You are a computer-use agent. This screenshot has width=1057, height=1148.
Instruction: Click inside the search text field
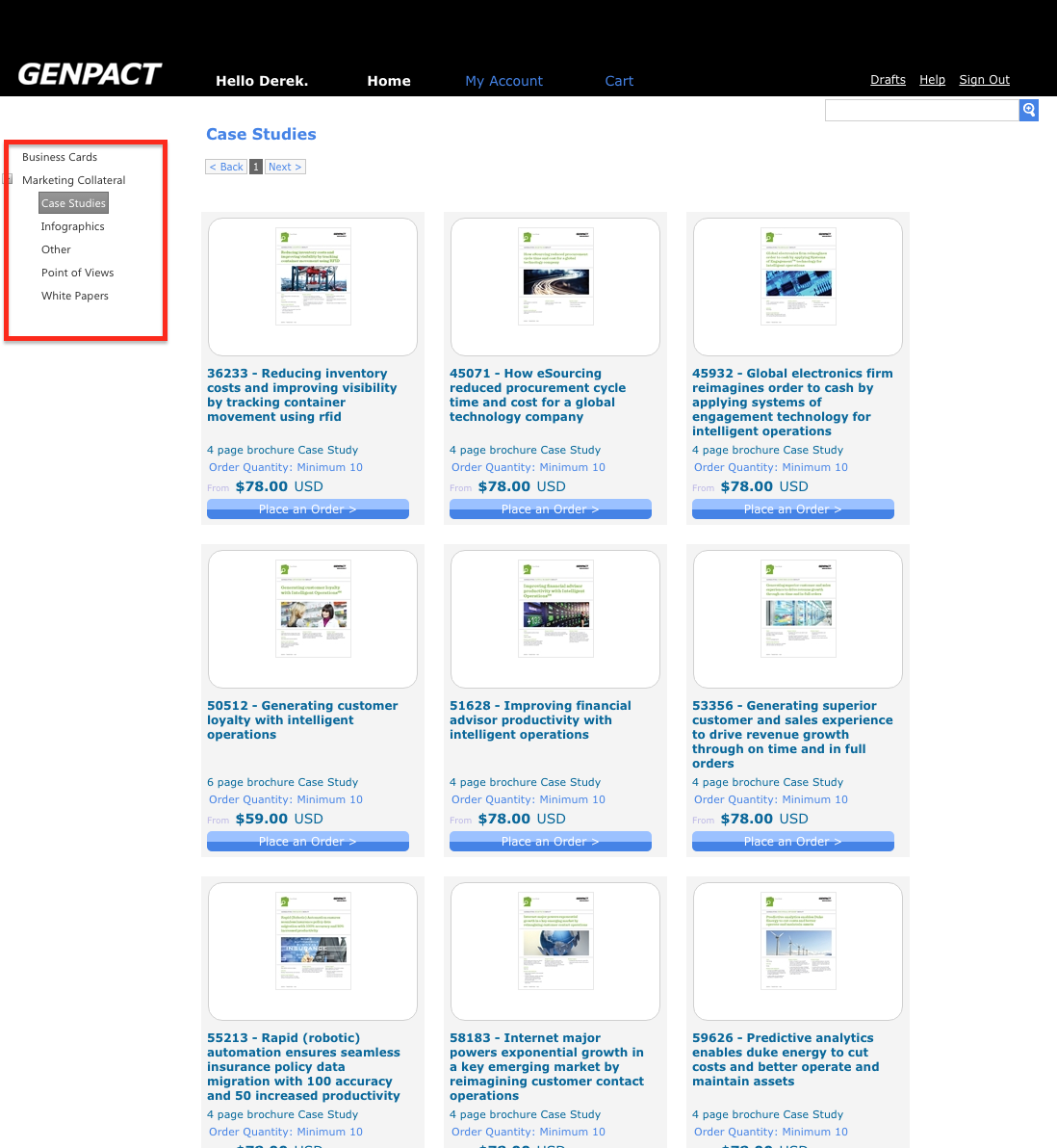pyautogui.click(x=921, y=111)
